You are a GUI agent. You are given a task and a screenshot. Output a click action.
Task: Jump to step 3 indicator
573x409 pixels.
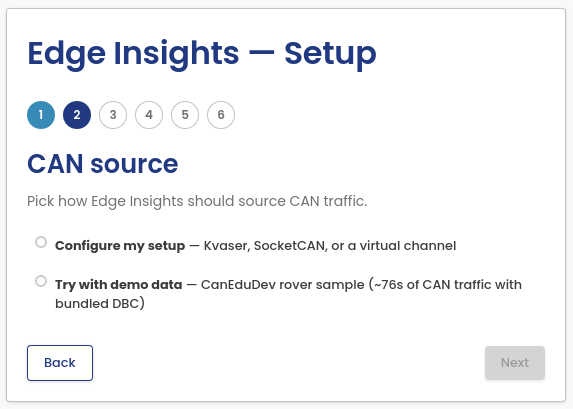click(x=113, y=115)
